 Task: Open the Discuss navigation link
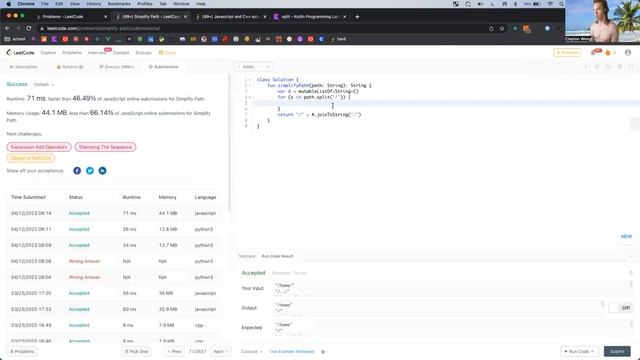coord(143,53)
